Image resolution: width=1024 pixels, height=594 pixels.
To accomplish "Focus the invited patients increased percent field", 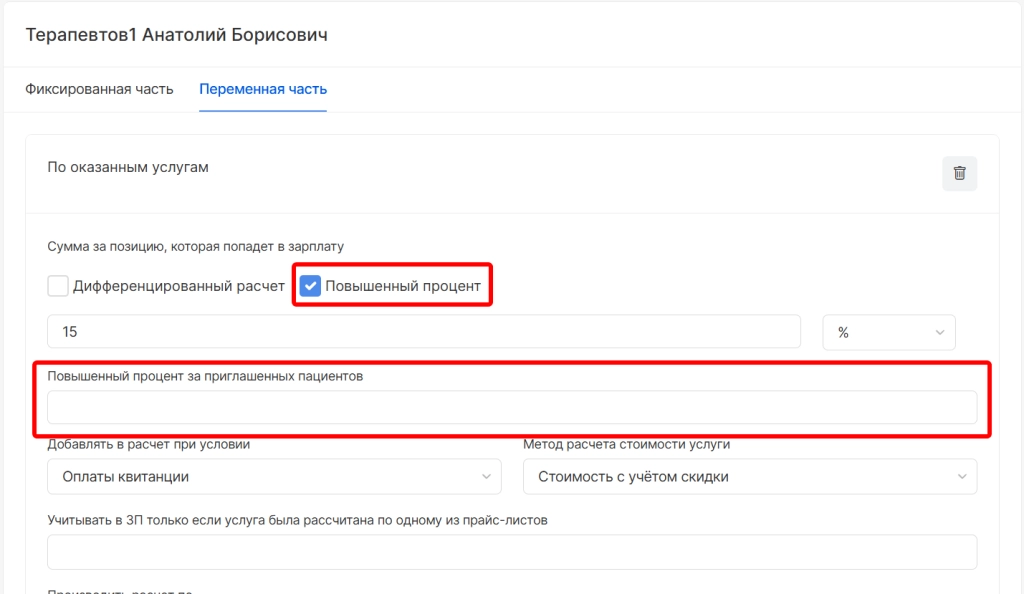I will 512,408.
